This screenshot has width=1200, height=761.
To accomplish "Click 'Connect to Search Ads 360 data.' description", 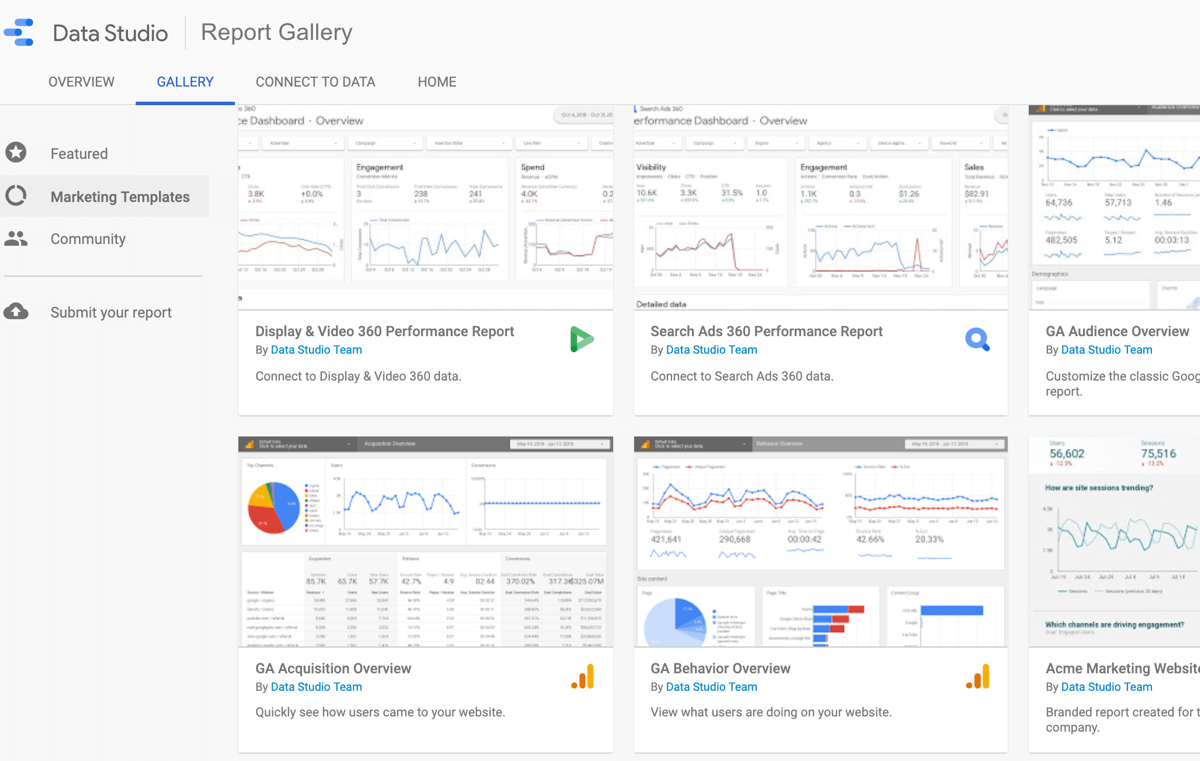I will point(742,377).
